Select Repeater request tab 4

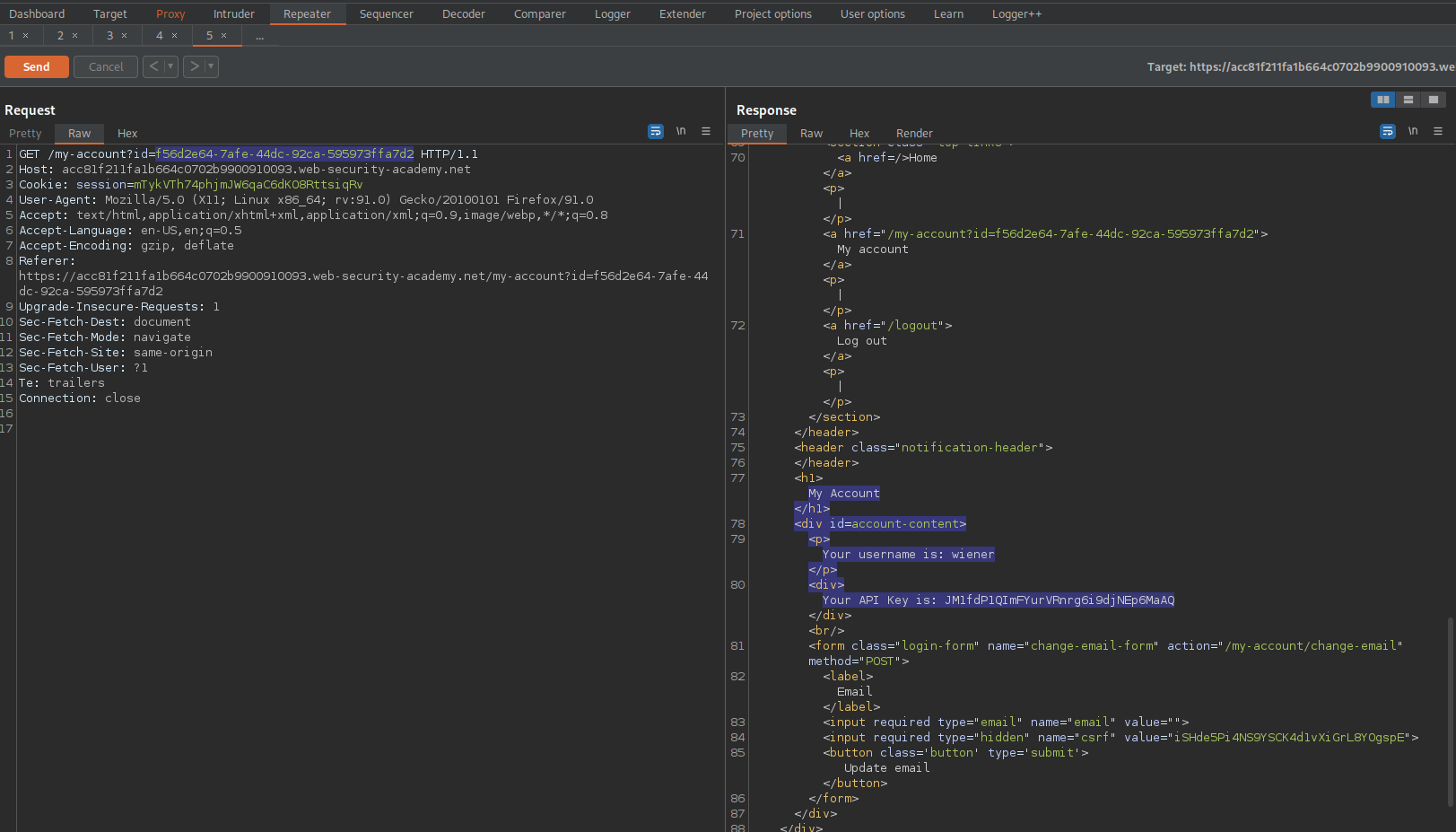[x=160, y=35]
